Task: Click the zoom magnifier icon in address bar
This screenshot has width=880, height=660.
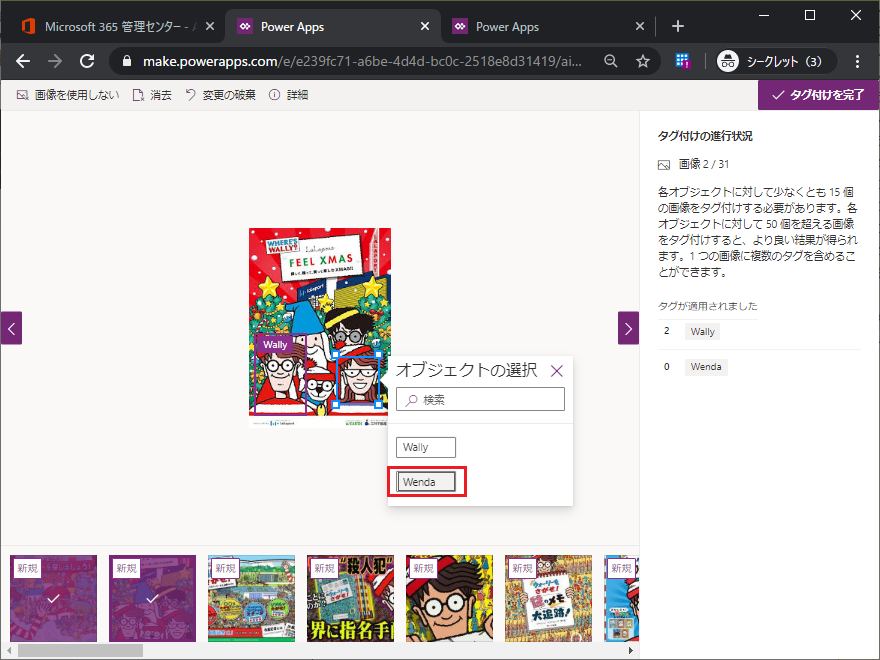Action: [x=611, y=61]
